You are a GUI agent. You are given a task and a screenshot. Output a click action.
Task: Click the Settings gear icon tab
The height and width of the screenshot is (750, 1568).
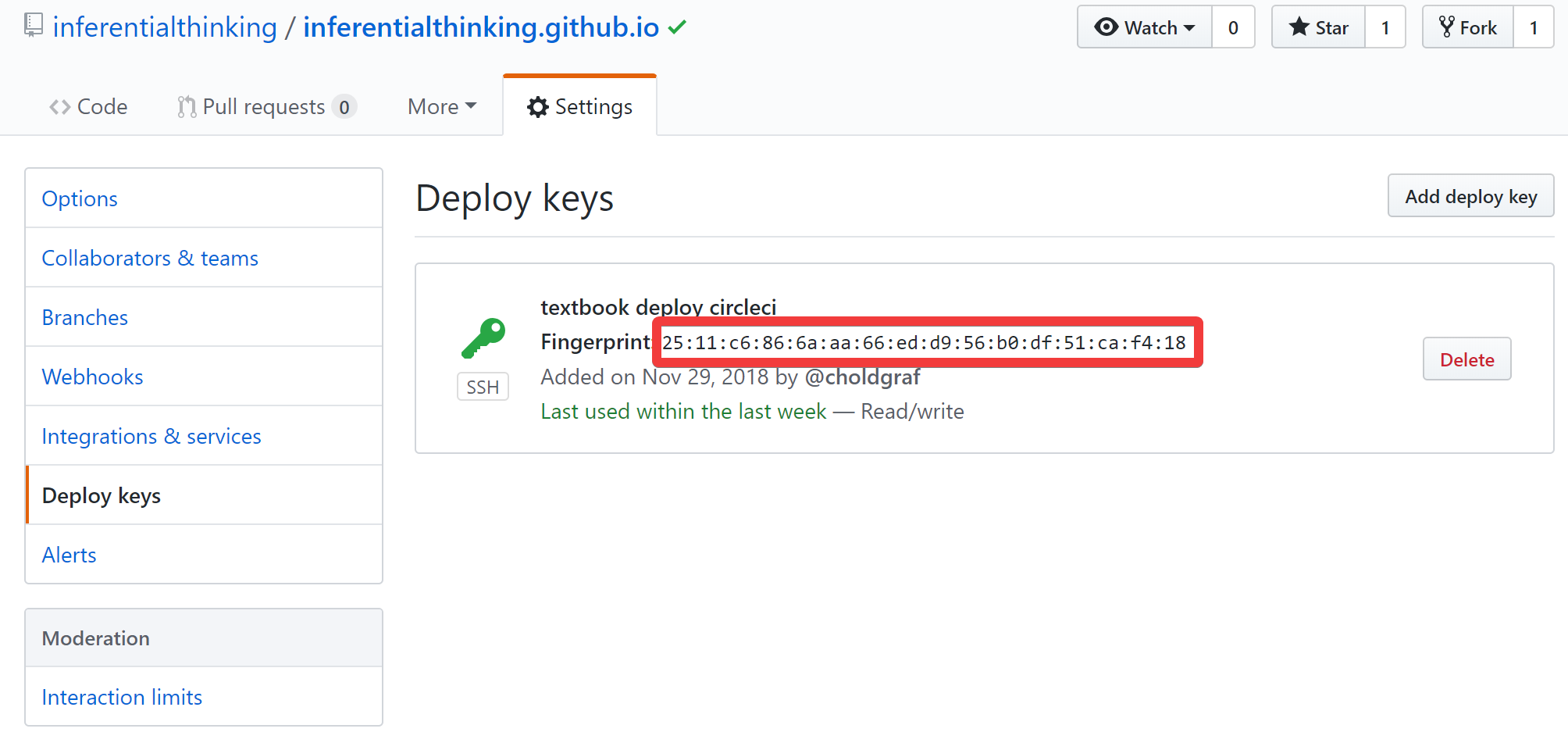[537, 107]
